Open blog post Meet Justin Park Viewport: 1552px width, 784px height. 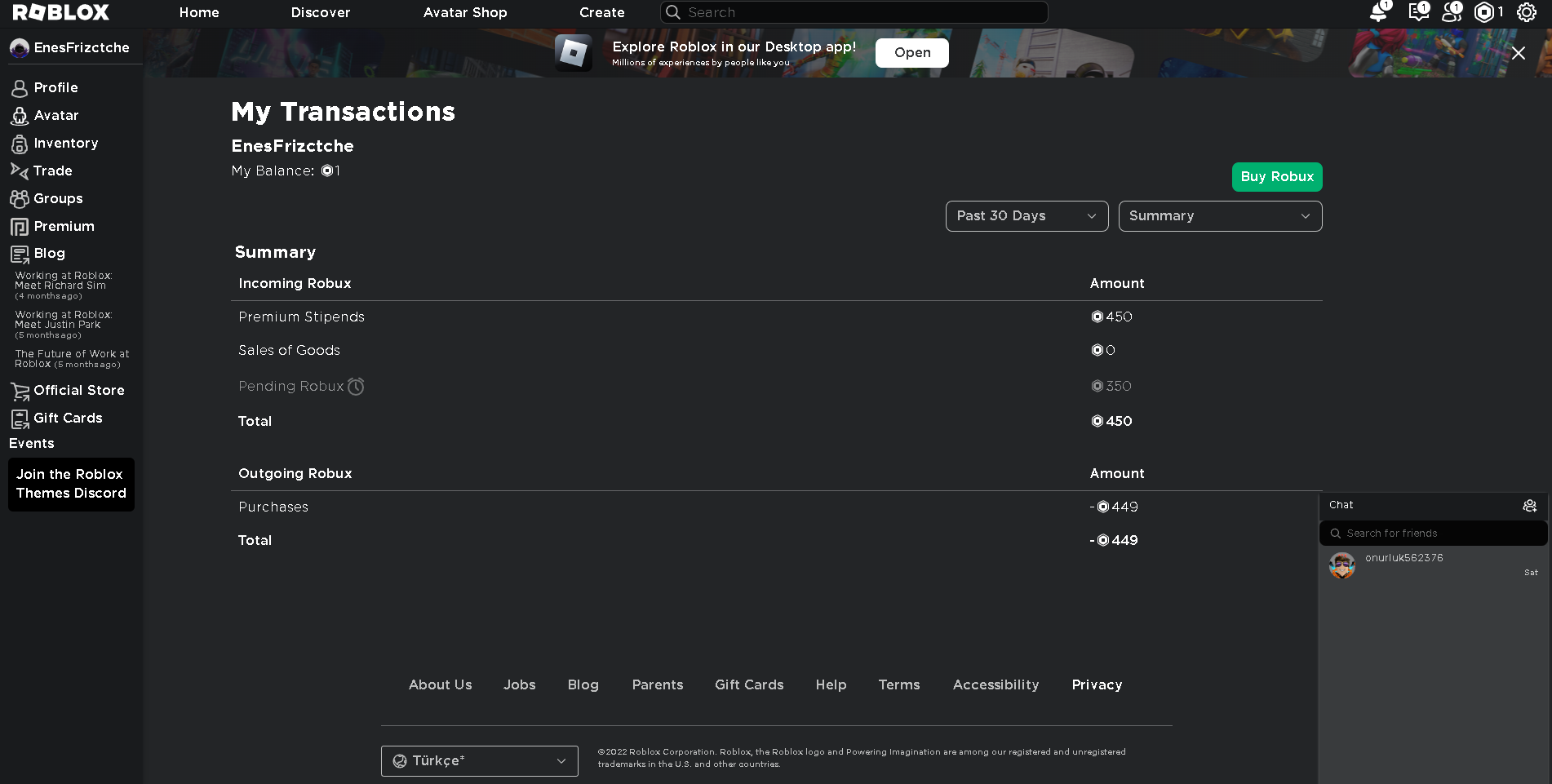tap(64, 325)
